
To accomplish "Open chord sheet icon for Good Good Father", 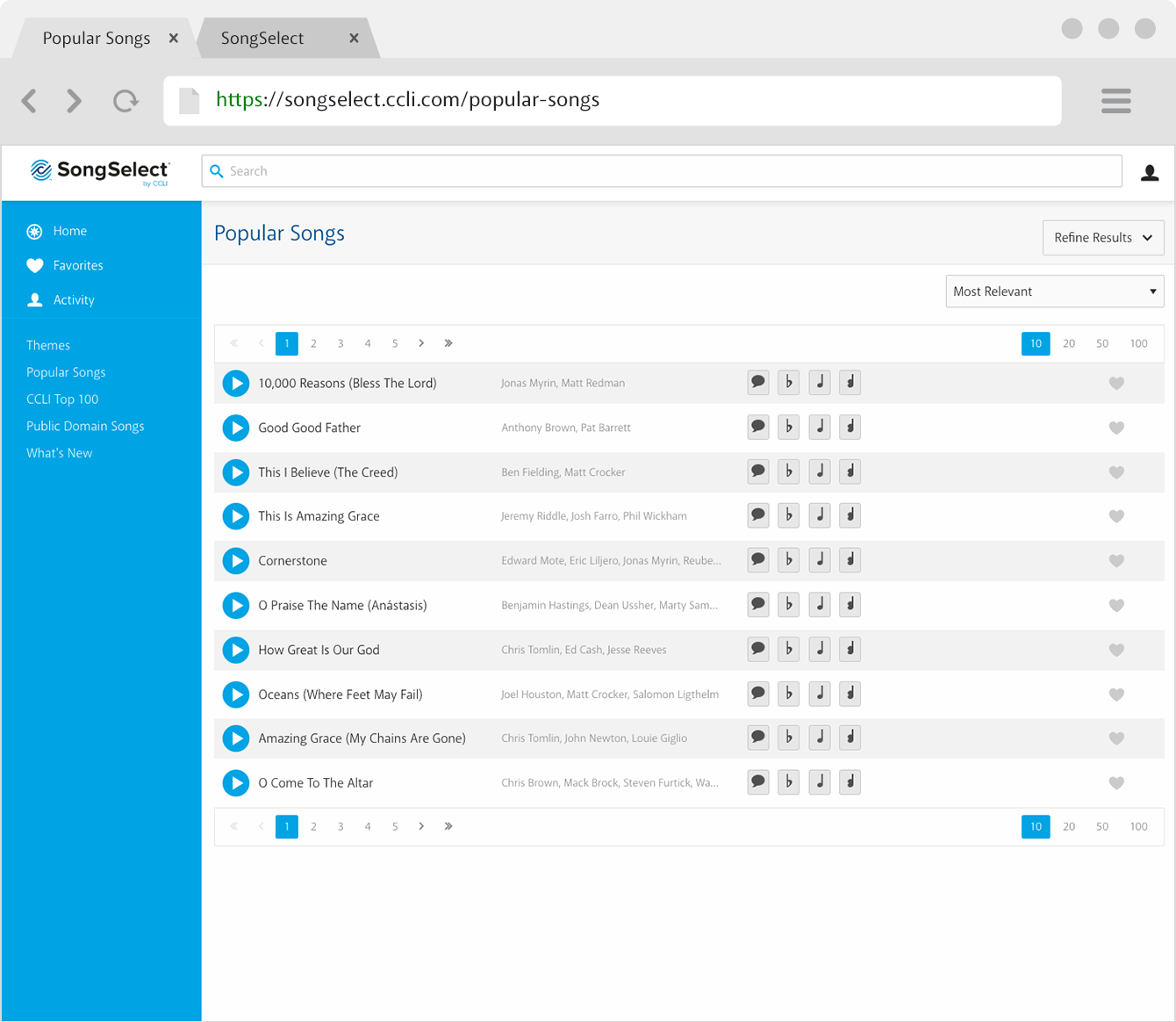I will [789, 428].
